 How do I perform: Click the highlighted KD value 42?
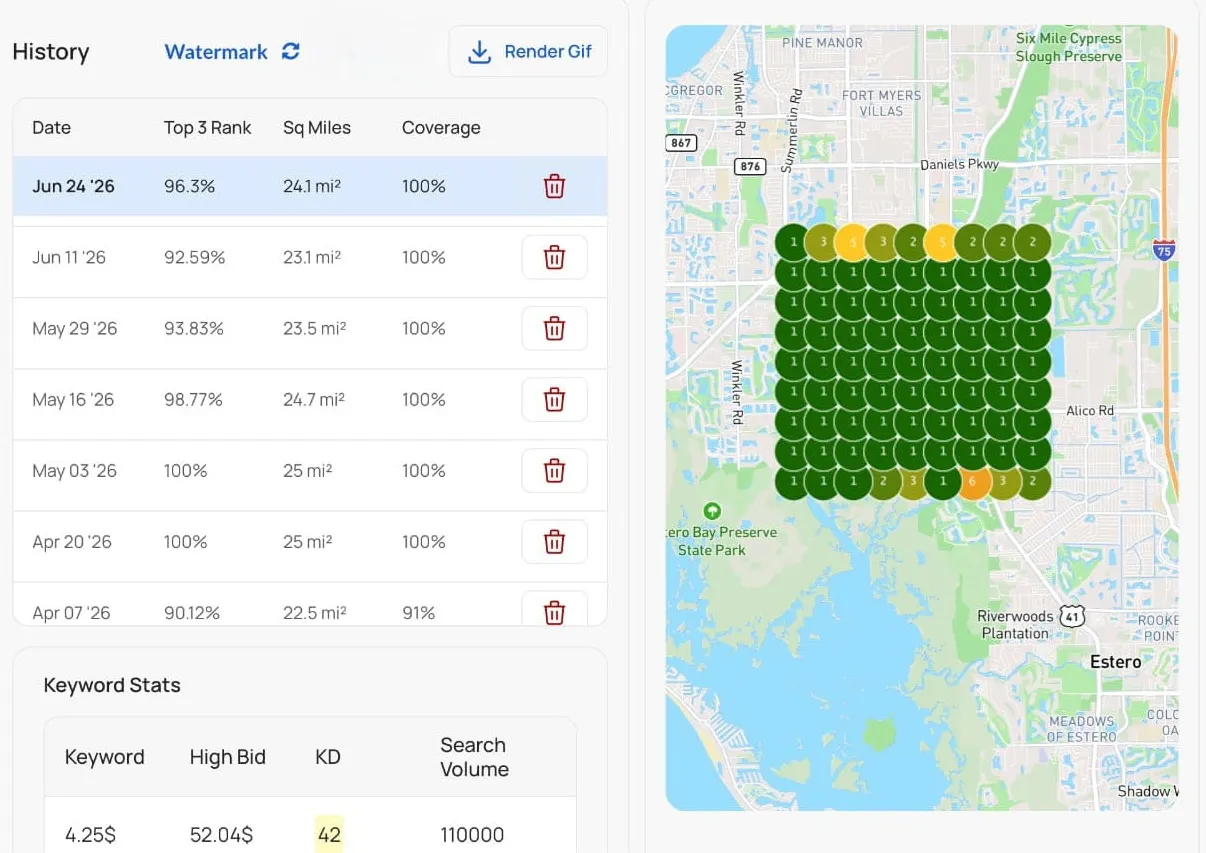(x=329, y=834)
